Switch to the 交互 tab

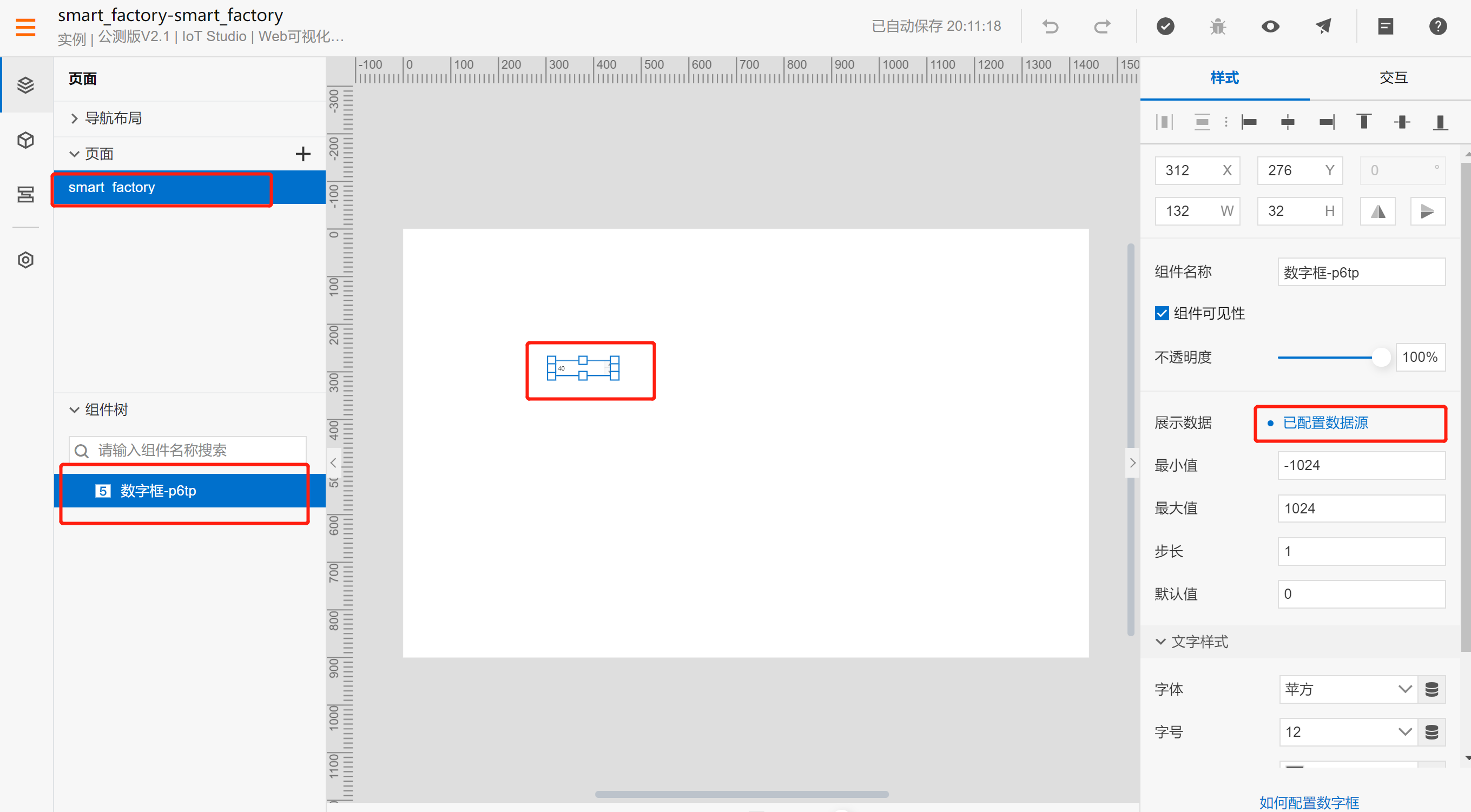pos(1393,78)
